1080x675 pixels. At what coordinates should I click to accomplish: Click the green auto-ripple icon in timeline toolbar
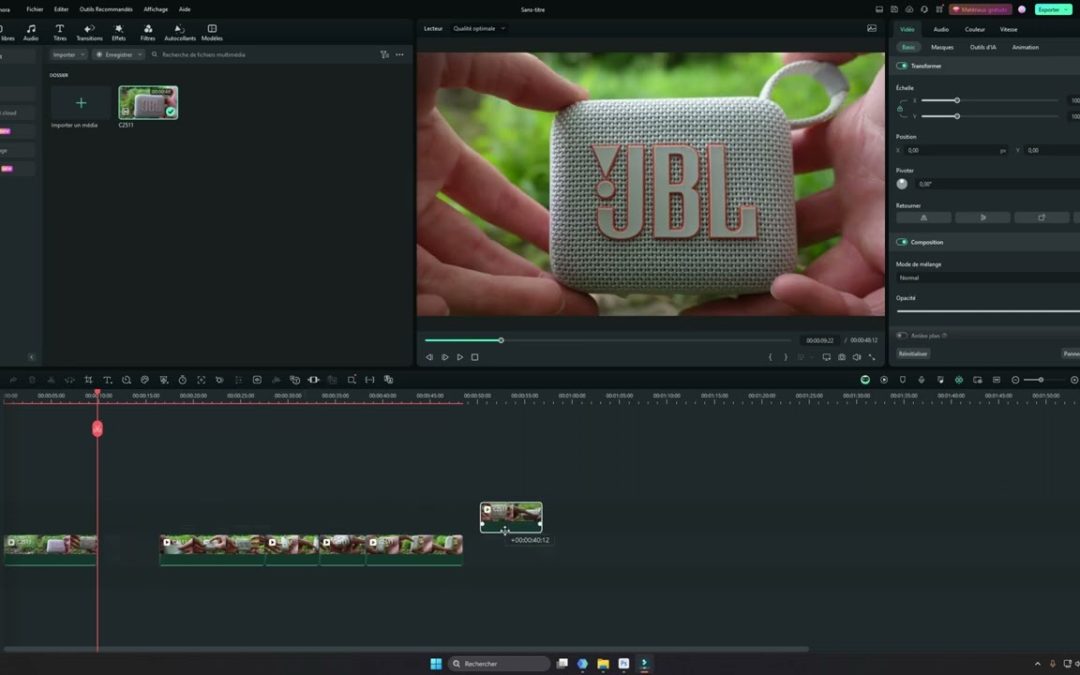pos(958,380)
